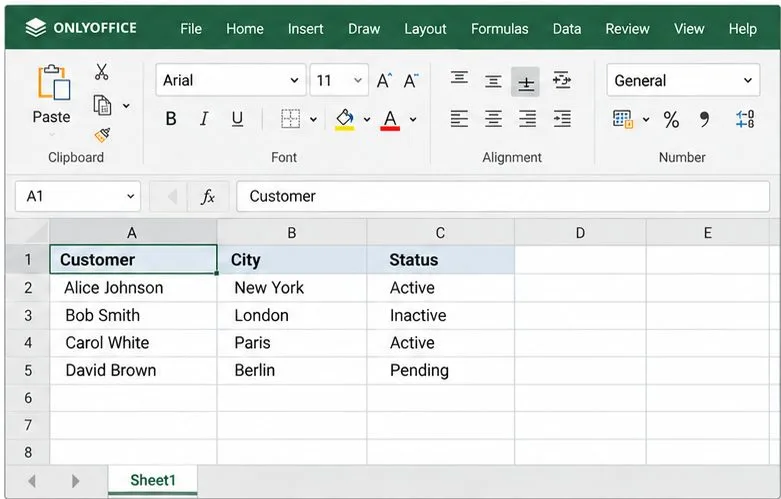Open the Data tab

click(x=567, y=29)
